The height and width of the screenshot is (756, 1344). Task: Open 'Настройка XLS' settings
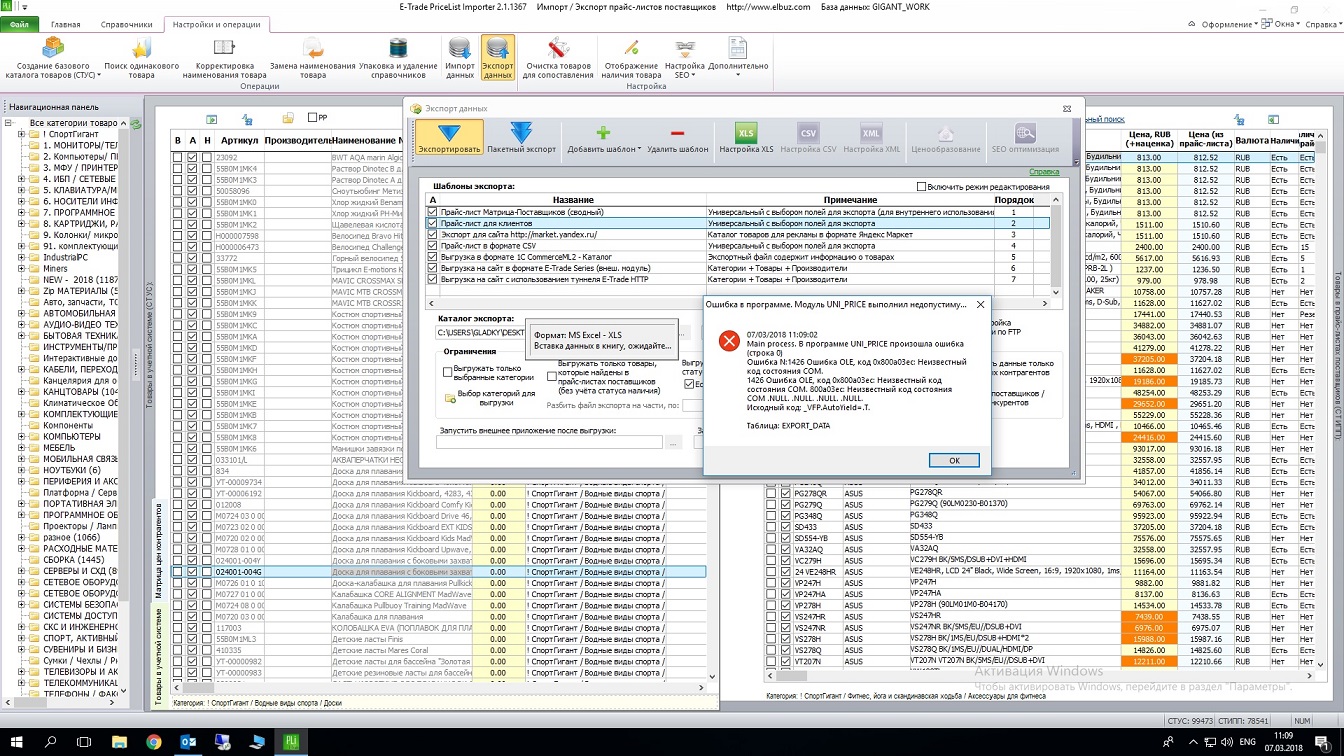746,138
